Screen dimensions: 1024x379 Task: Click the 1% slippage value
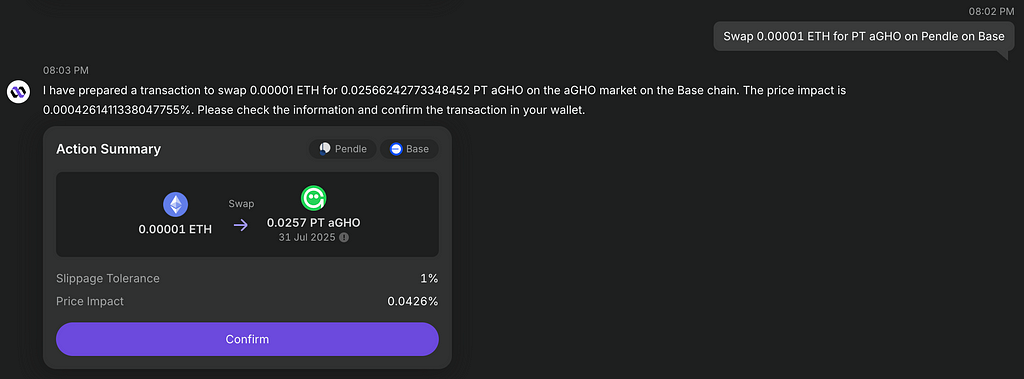(x=429, y=278)
